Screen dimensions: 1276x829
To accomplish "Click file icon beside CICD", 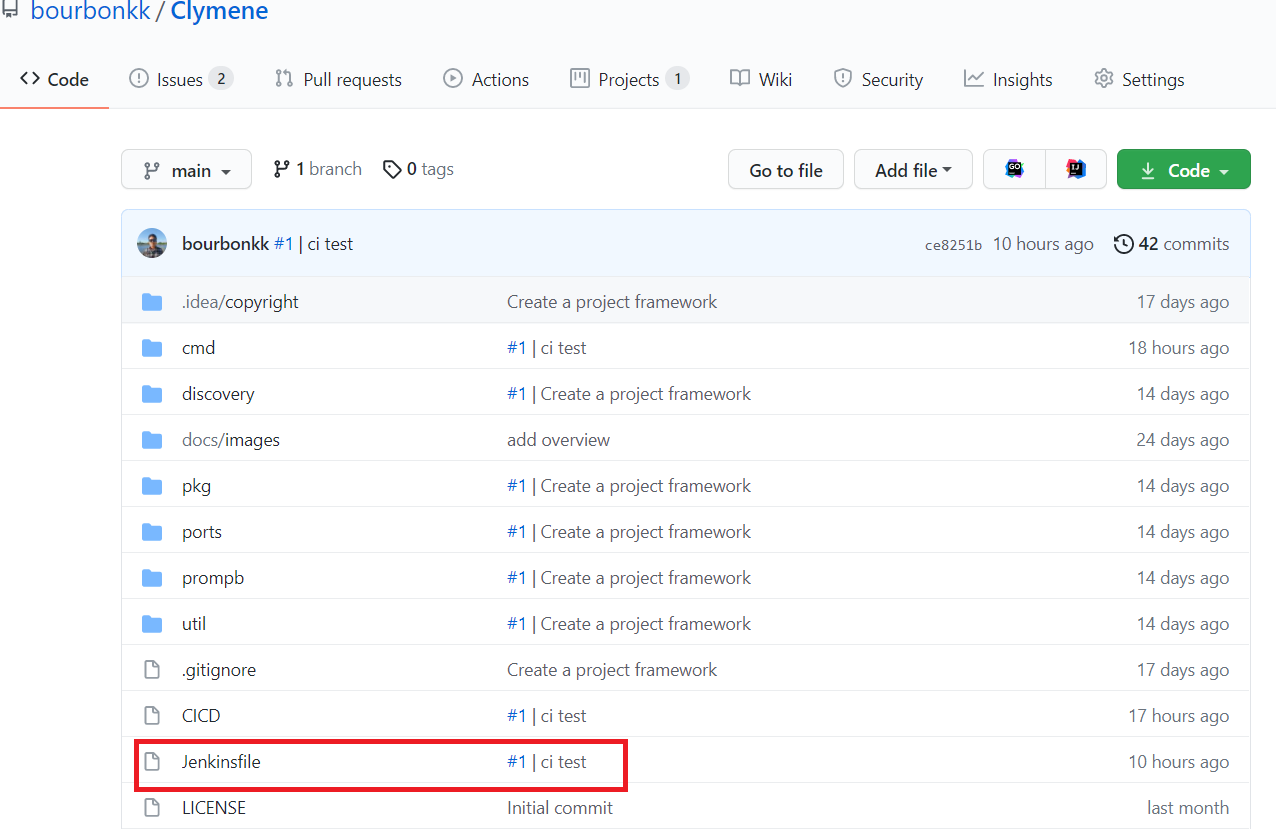I will (152, 716).
